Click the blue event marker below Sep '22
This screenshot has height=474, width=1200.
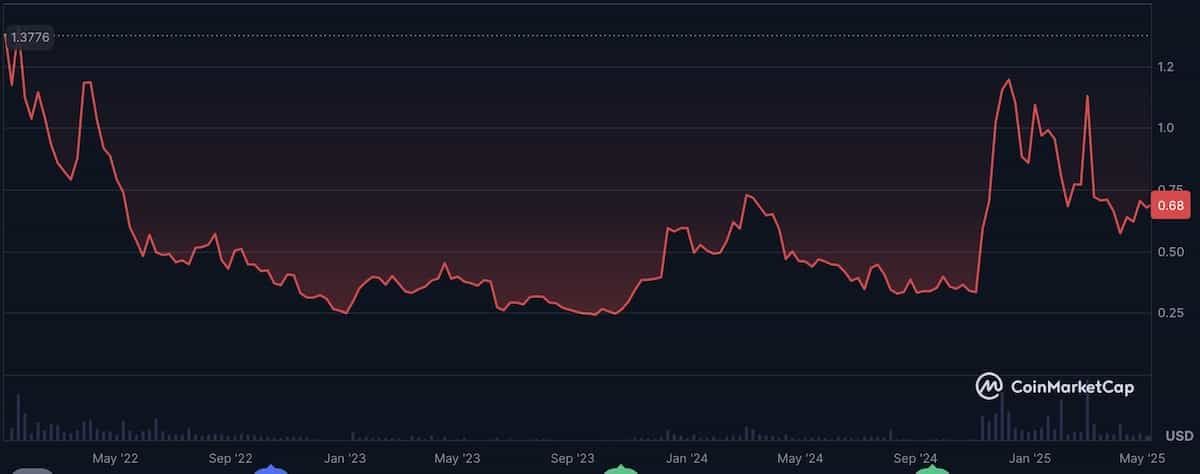(269, 470)
